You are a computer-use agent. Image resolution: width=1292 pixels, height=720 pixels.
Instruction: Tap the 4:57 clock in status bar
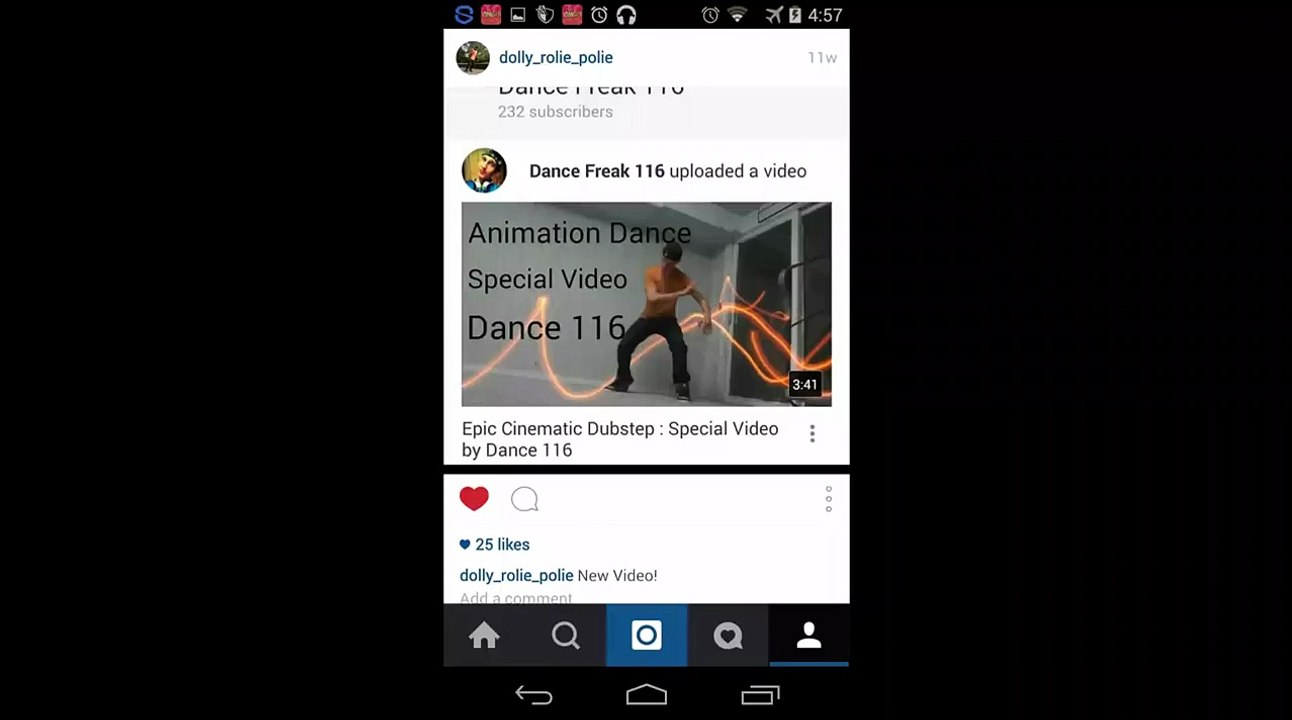click(x=824, y=15)
